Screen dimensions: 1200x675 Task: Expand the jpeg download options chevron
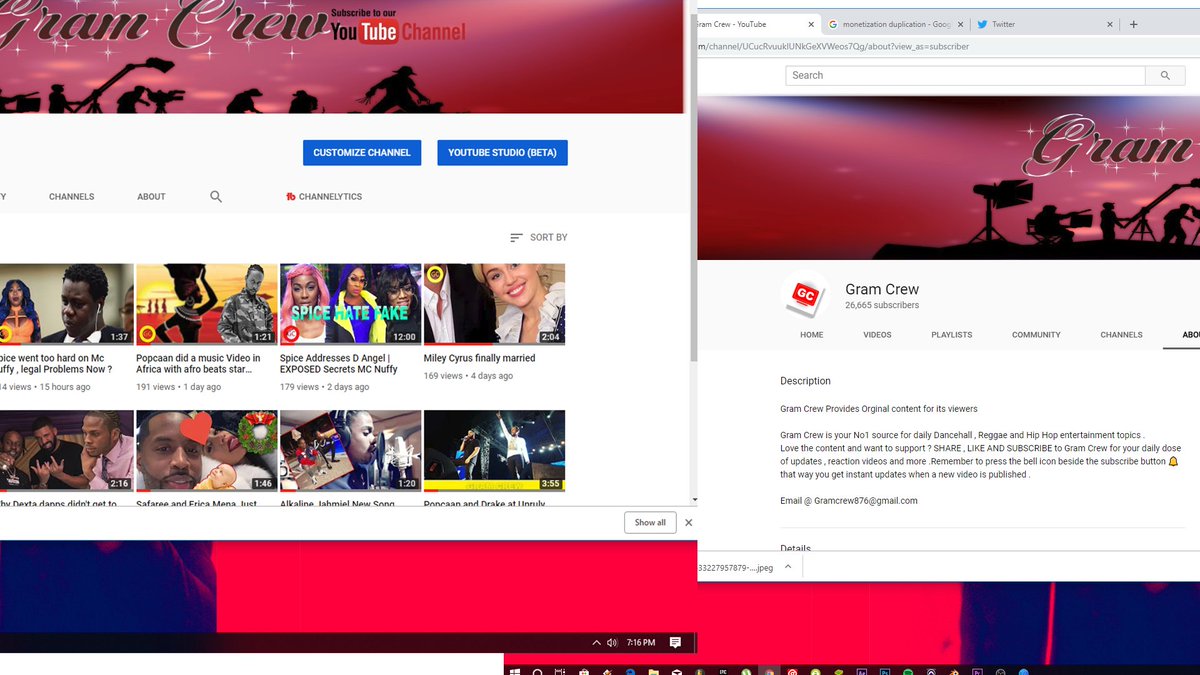[x=787, y=567]
